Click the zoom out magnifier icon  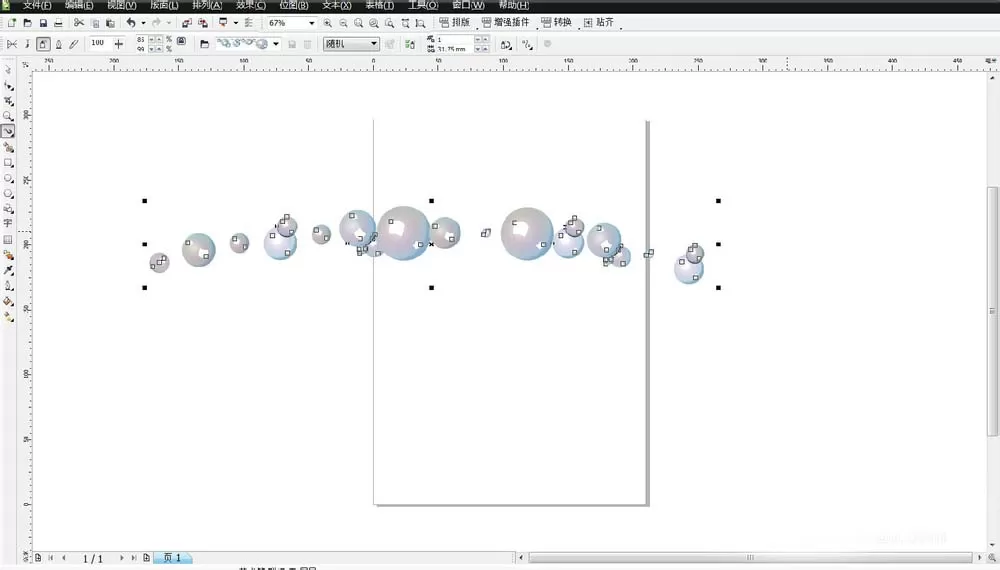[x=343, y=23]
